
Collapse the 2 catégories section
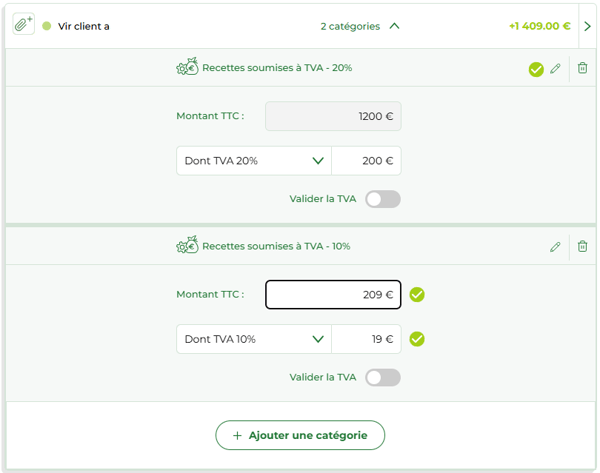click(394, 26)
